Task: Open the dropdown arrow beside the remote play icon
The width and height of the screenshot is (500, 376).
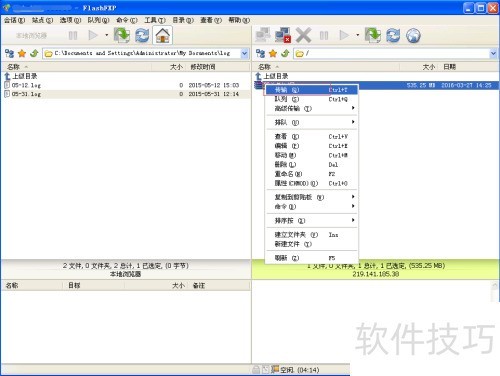Action: click(358, 35)
